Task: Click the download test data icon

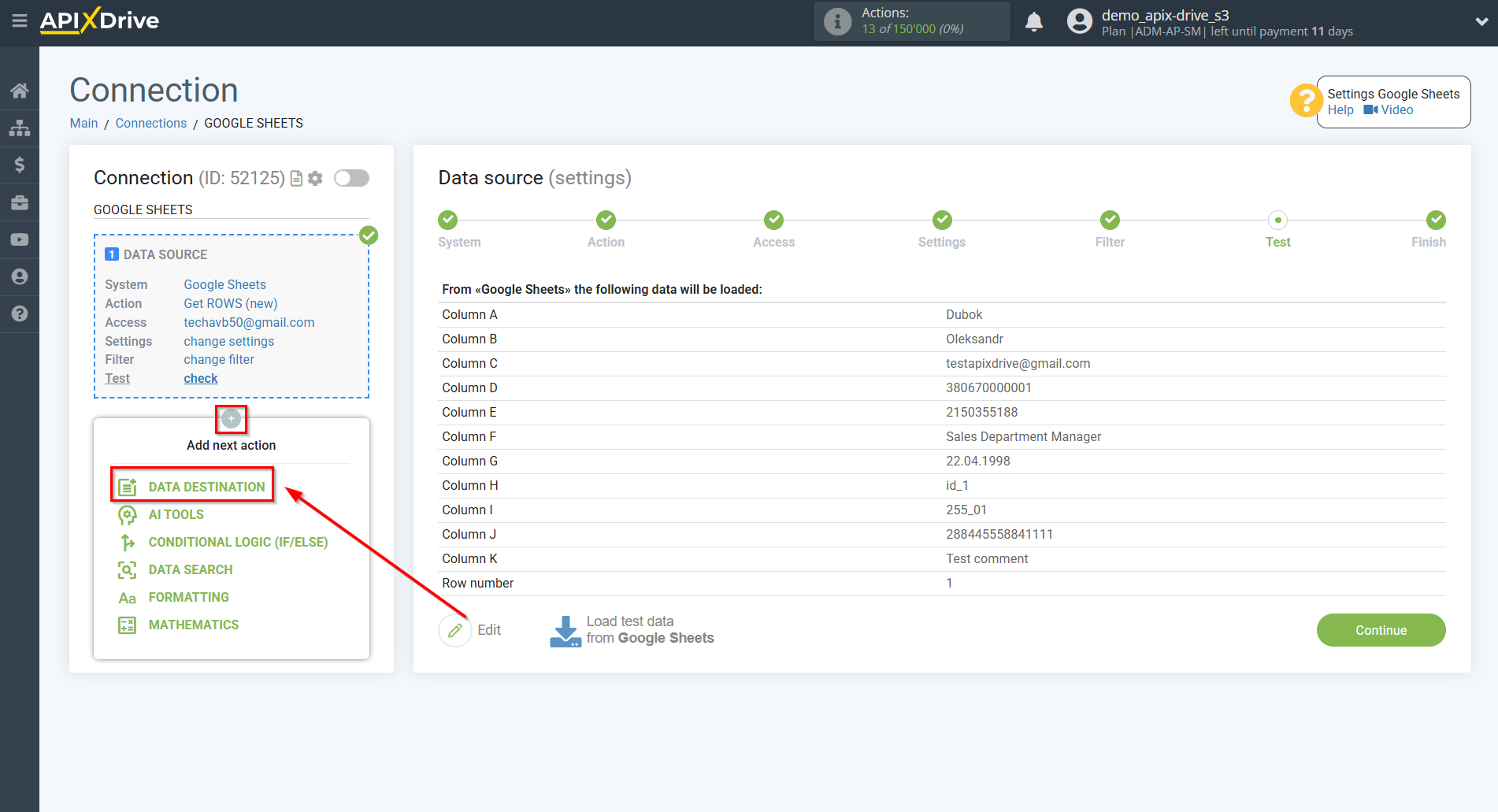Action: click(x=565, y=631)
